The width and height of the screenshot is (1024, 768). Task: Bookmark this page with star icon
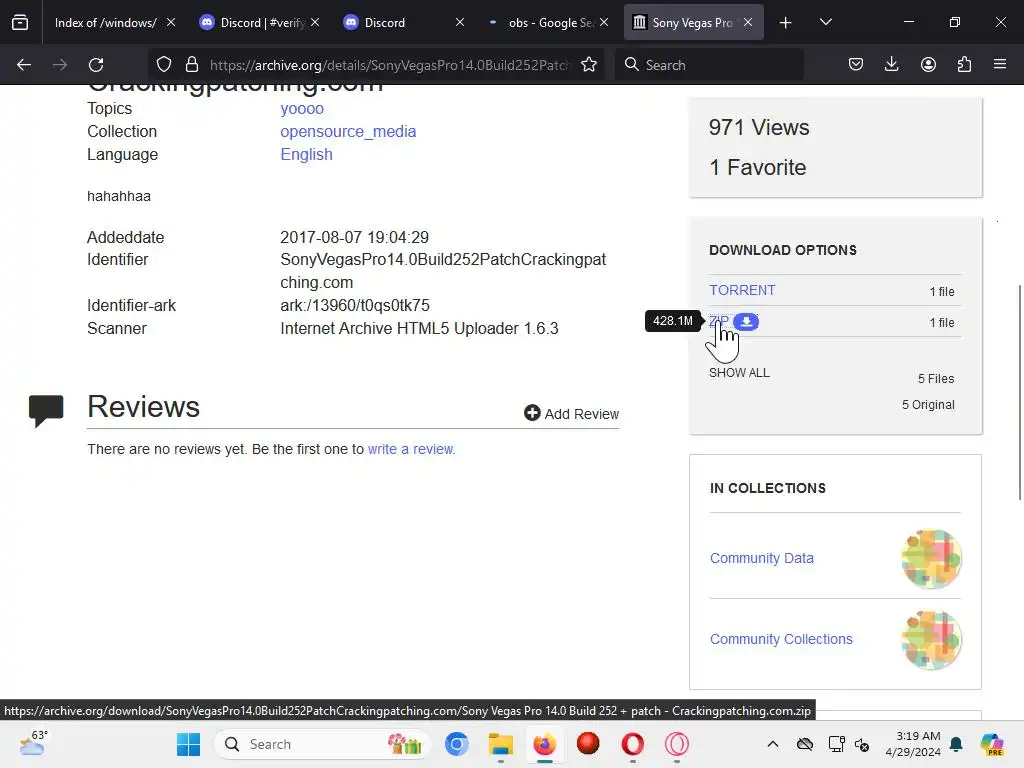(589, 65)
